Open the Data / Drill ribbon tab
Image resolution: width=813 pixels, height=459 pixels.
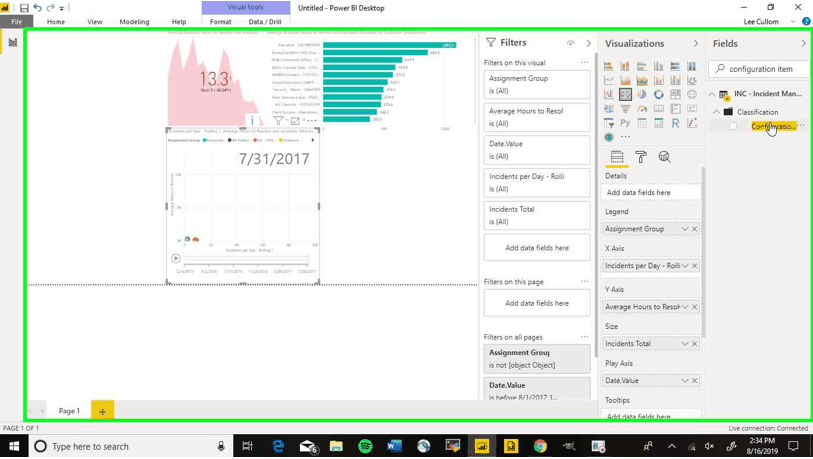[x=265, y=22]
